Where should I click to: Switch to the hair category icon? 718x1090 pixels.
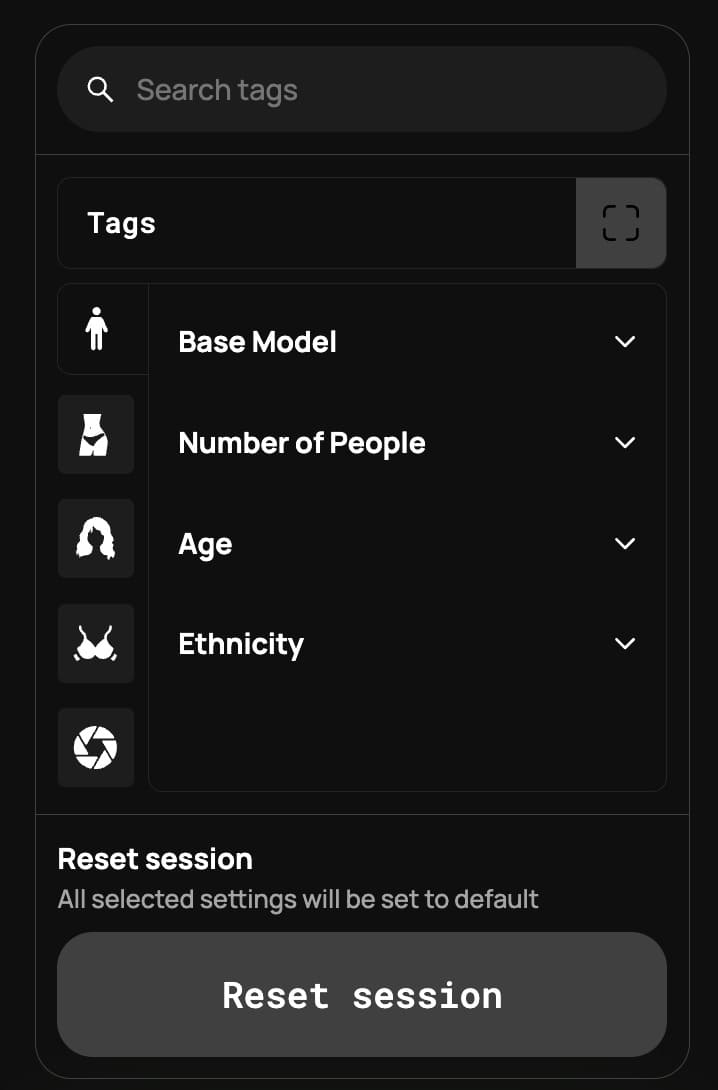tap(96, 538)
